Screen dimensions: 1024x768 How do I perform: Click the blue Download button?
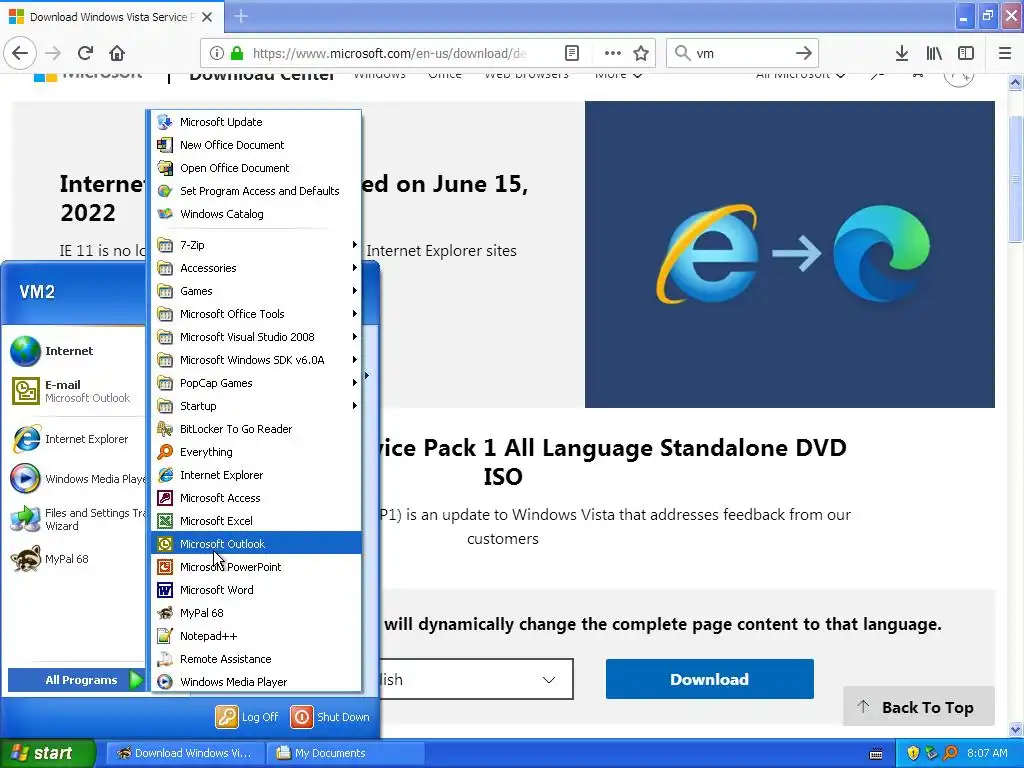coord(709,679)
